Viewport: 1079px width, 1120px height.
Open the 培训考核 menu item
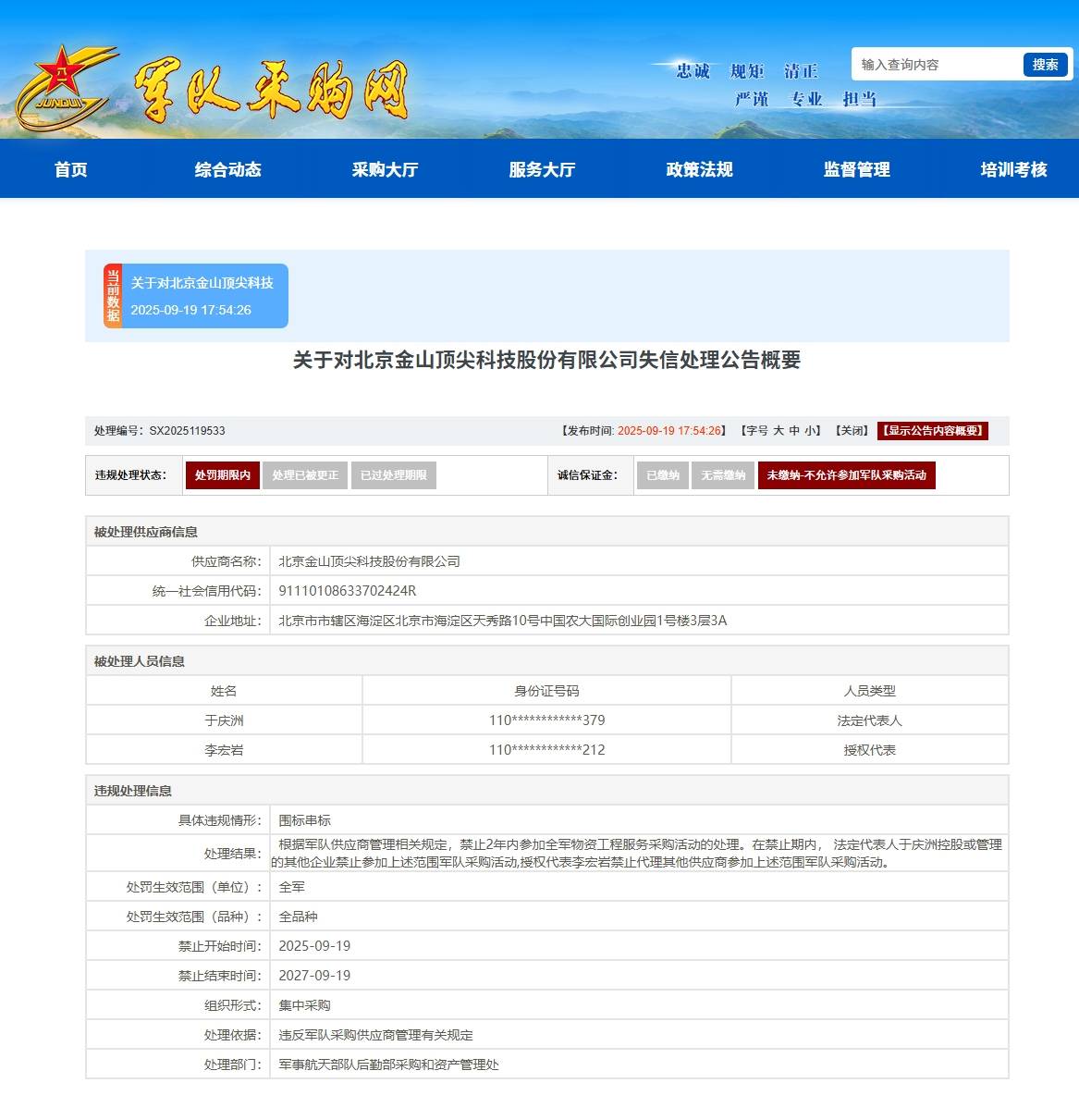(1014, 169)
